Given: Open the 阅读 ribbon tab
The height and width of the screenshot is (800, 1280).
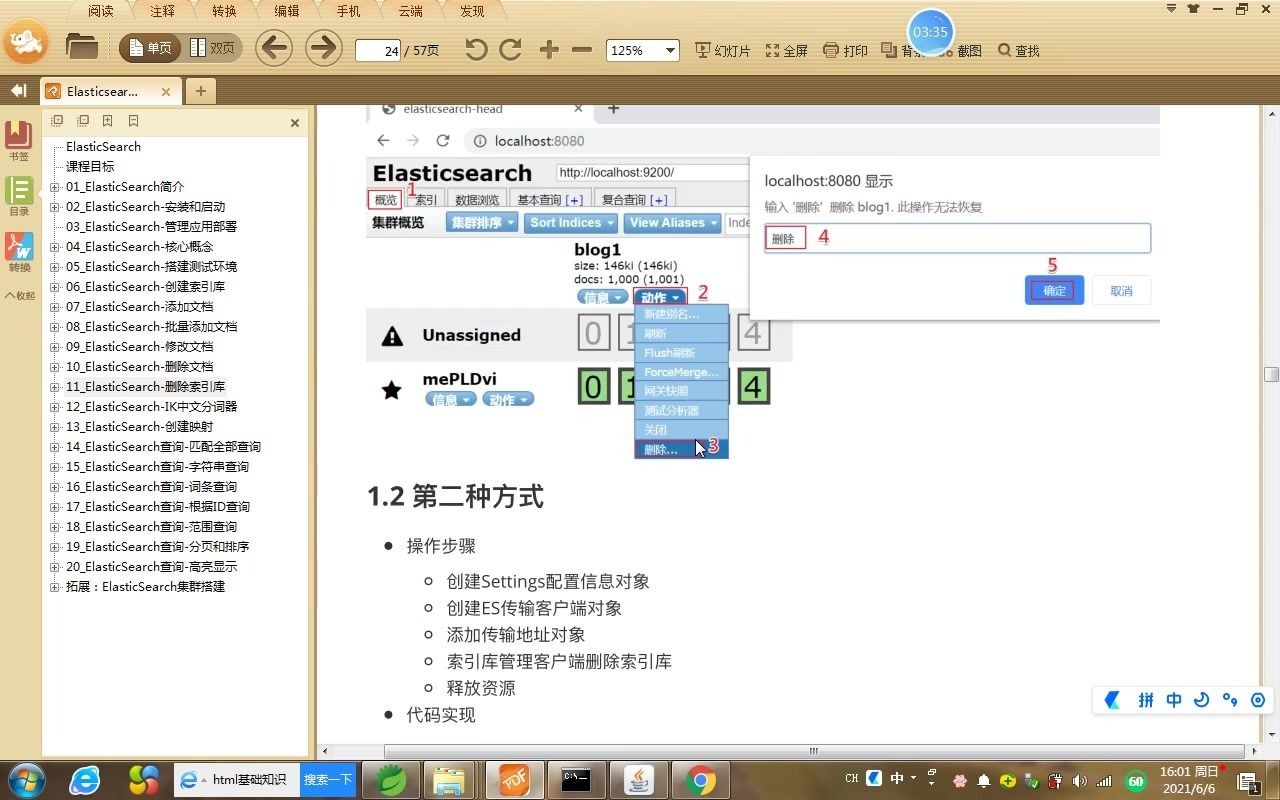Looking at the screenshot, I should (x=101, y=11).
